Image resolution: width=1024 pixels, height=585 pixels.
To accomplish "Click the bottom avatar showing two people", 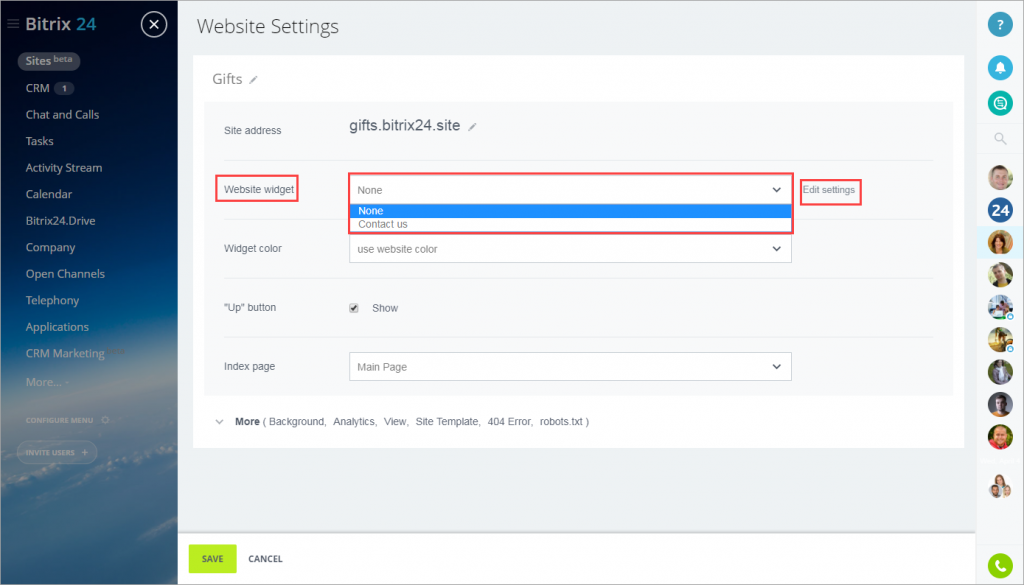I will (x=1000, y=486).
